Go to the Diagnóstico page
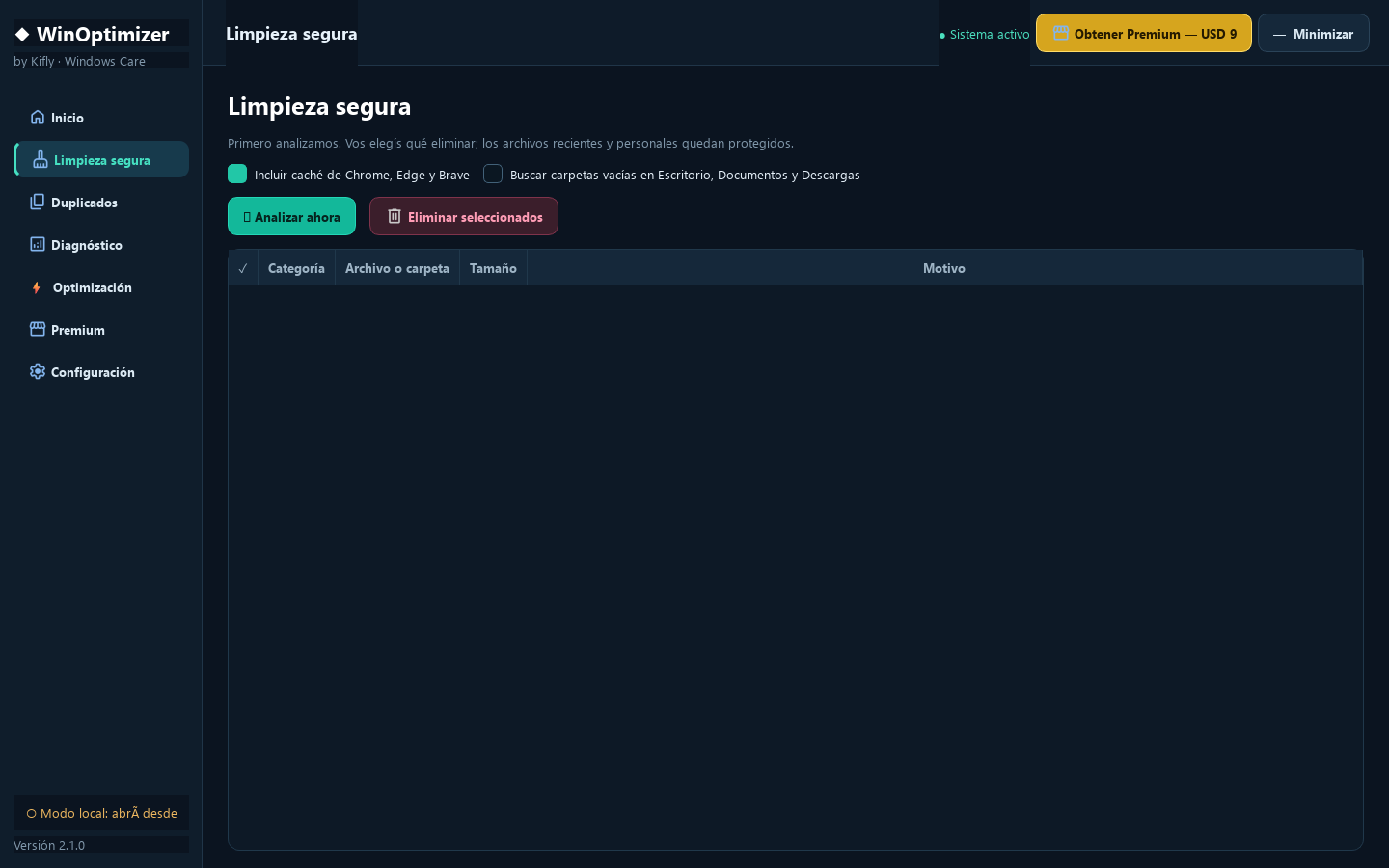This screenshot has width=1389, height=868. pos(101,245)
